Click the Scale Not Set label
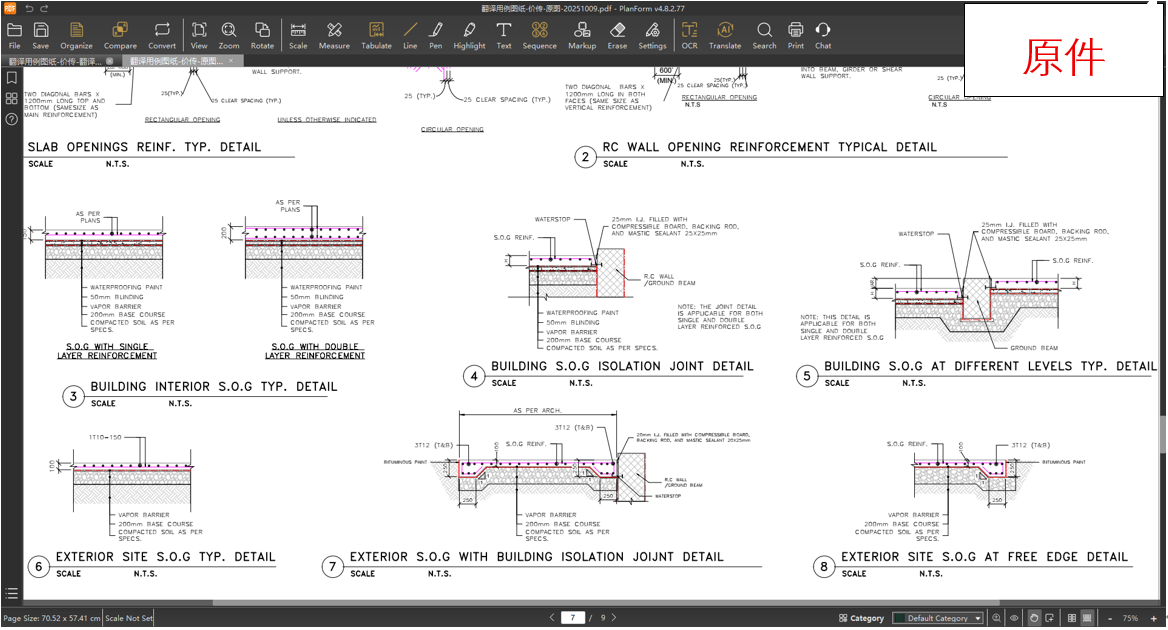This screenshot has height=630, width=1168. point(129,618)
